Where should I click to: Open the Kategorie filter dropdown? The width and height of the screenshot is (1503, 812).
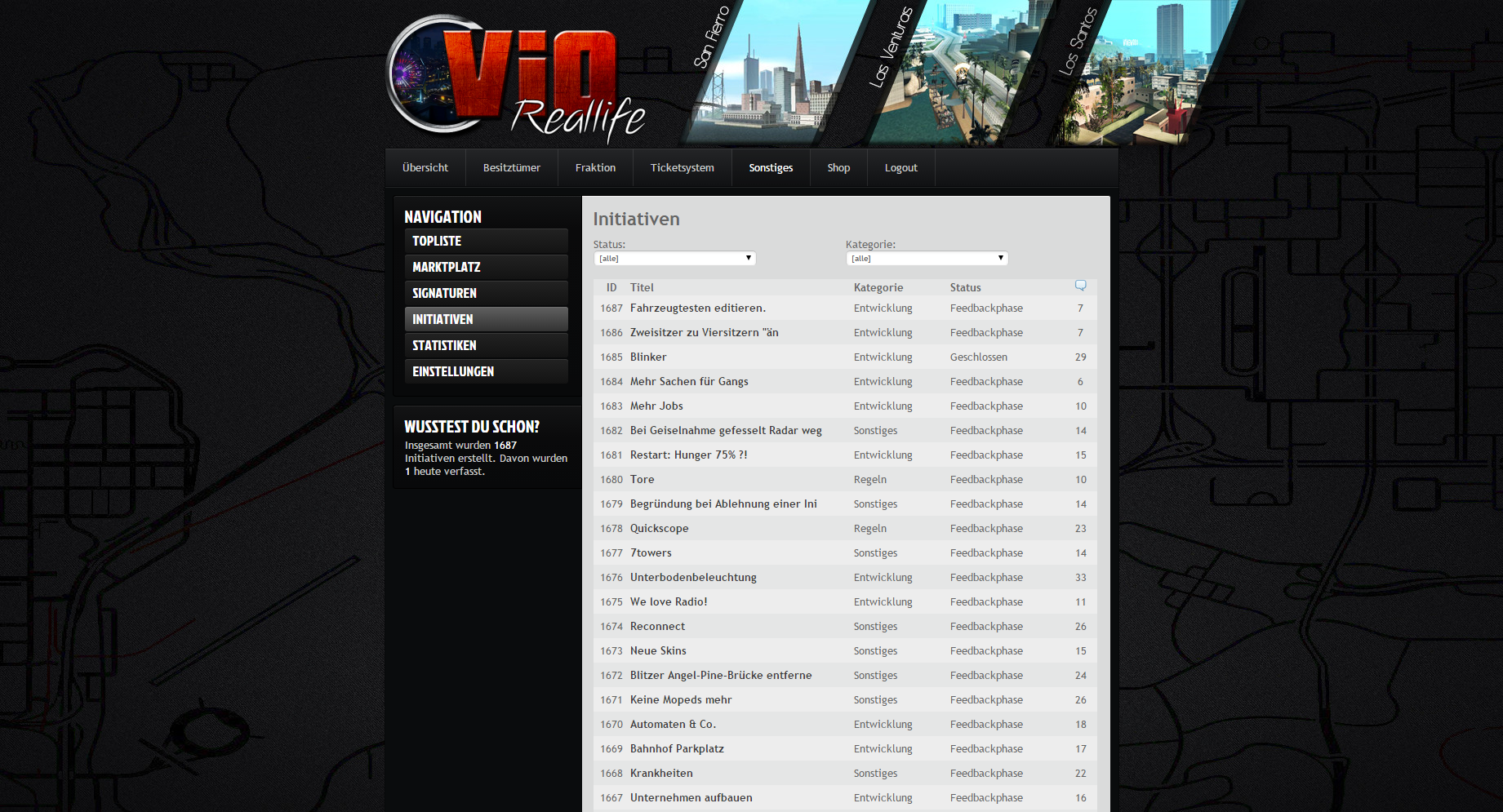(927, 259)
